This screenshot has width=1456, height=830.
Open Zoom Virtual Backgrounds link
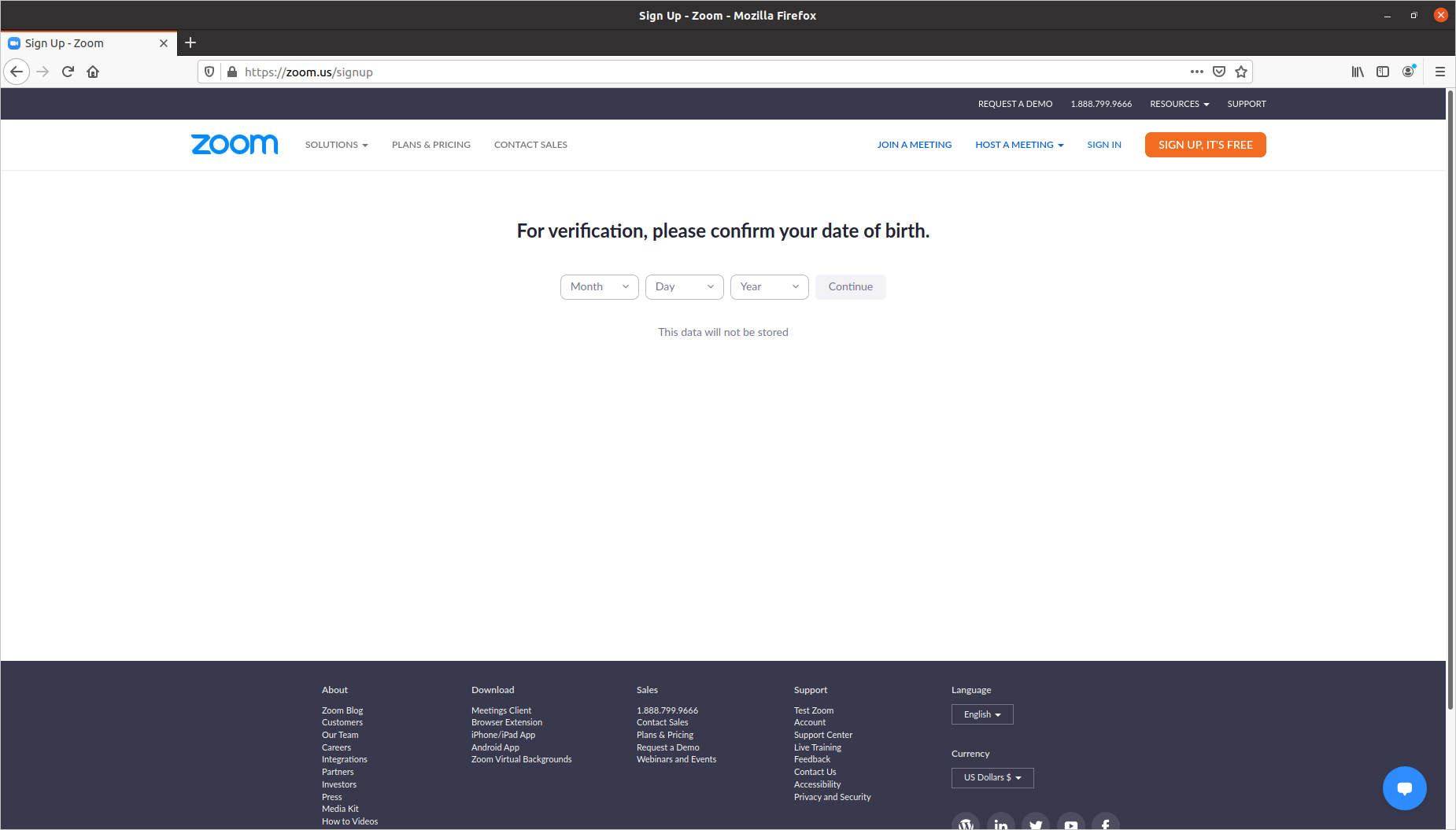[522, 759]
